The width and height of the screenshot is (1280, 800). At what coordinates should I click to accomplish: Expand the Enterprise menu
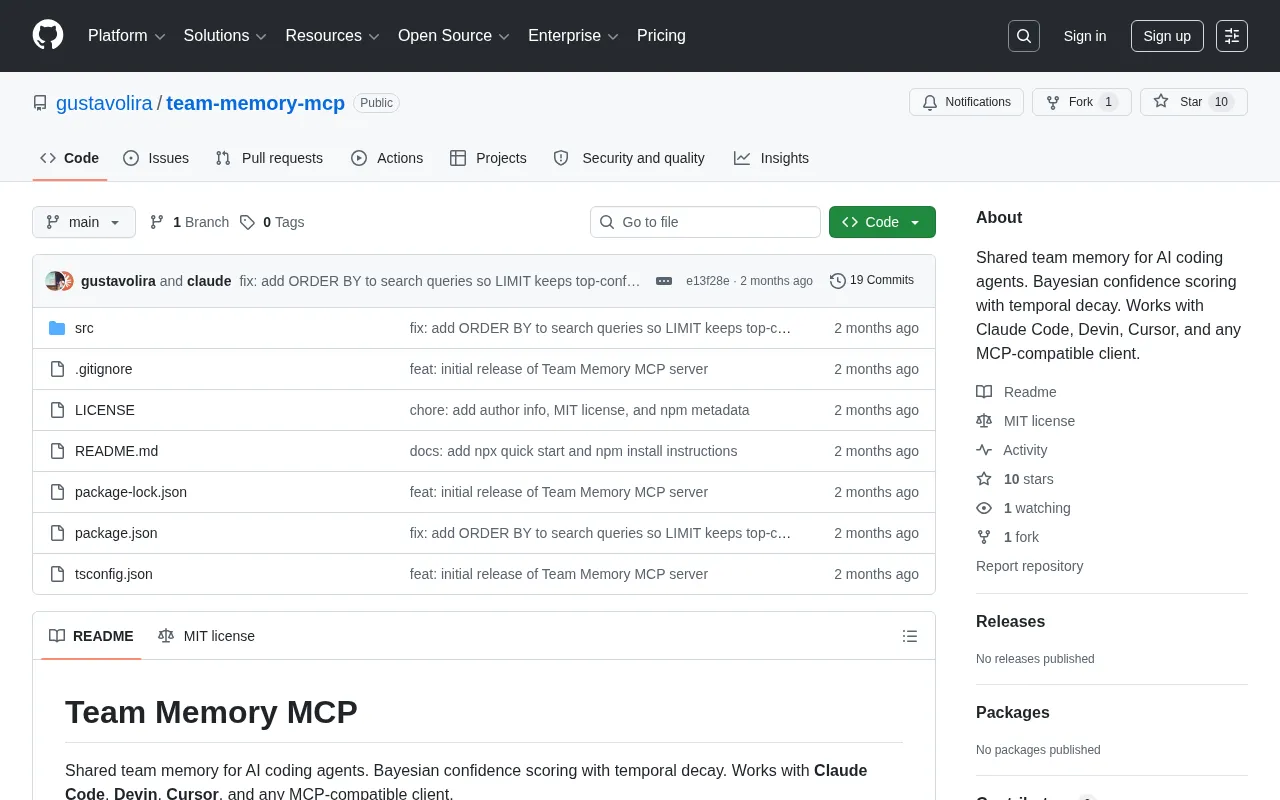pyautogui.click(x=573, y=36)
